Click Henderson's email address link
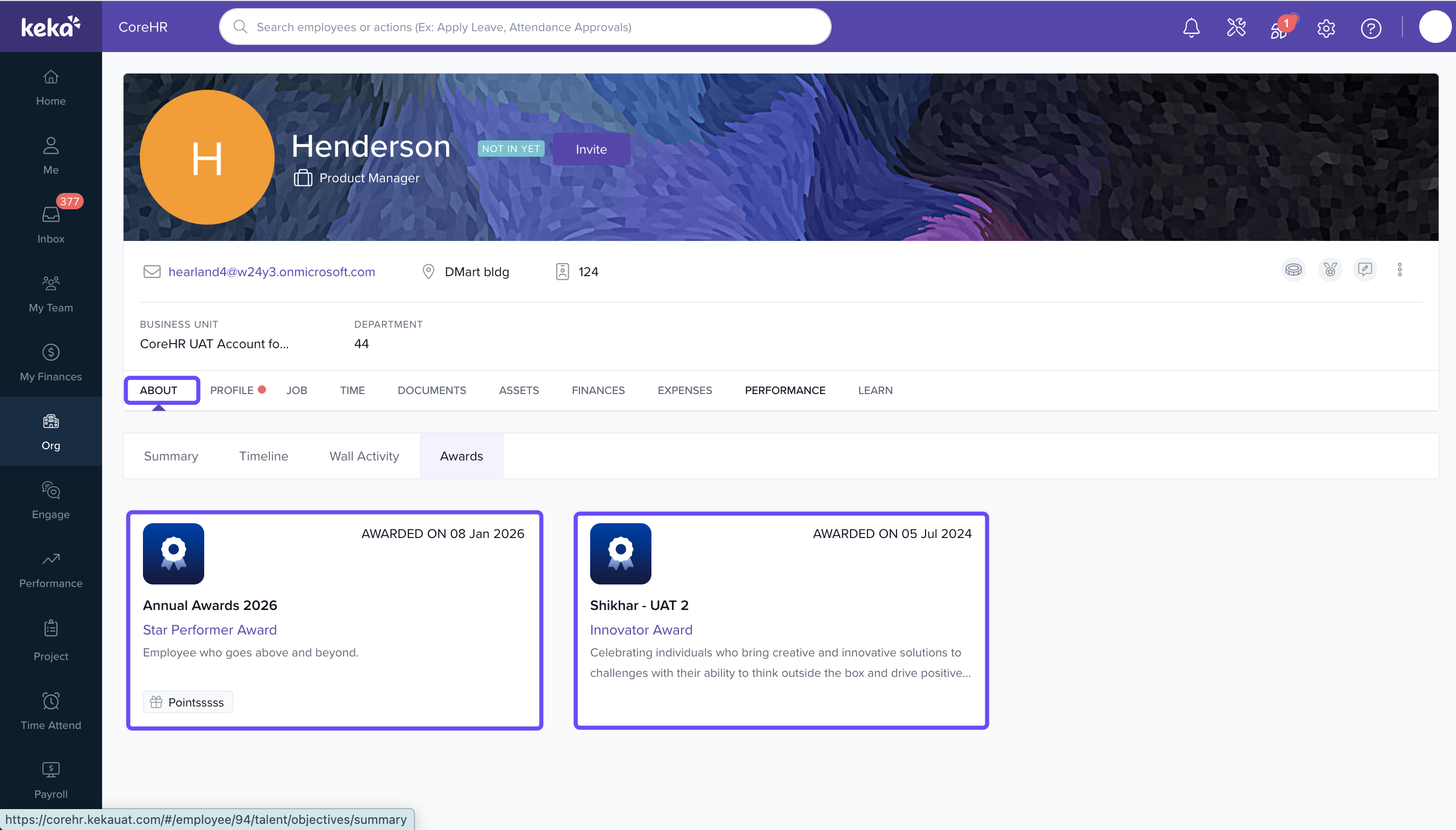The width and height of the screenshot is (1456, 830). point(272,272)
